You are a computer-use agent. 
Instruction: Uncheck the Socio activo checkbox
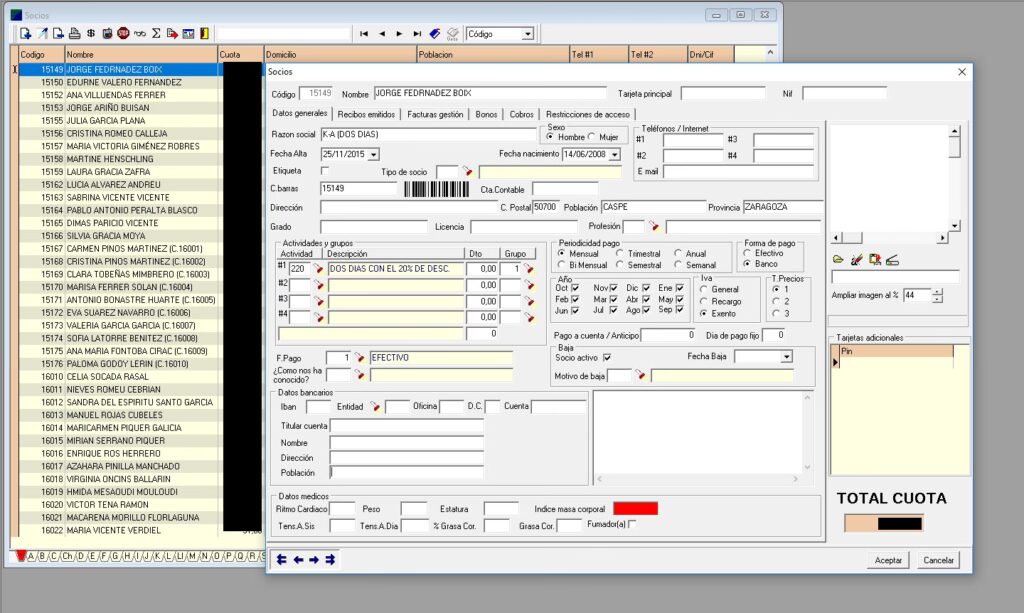coord(607,357)
